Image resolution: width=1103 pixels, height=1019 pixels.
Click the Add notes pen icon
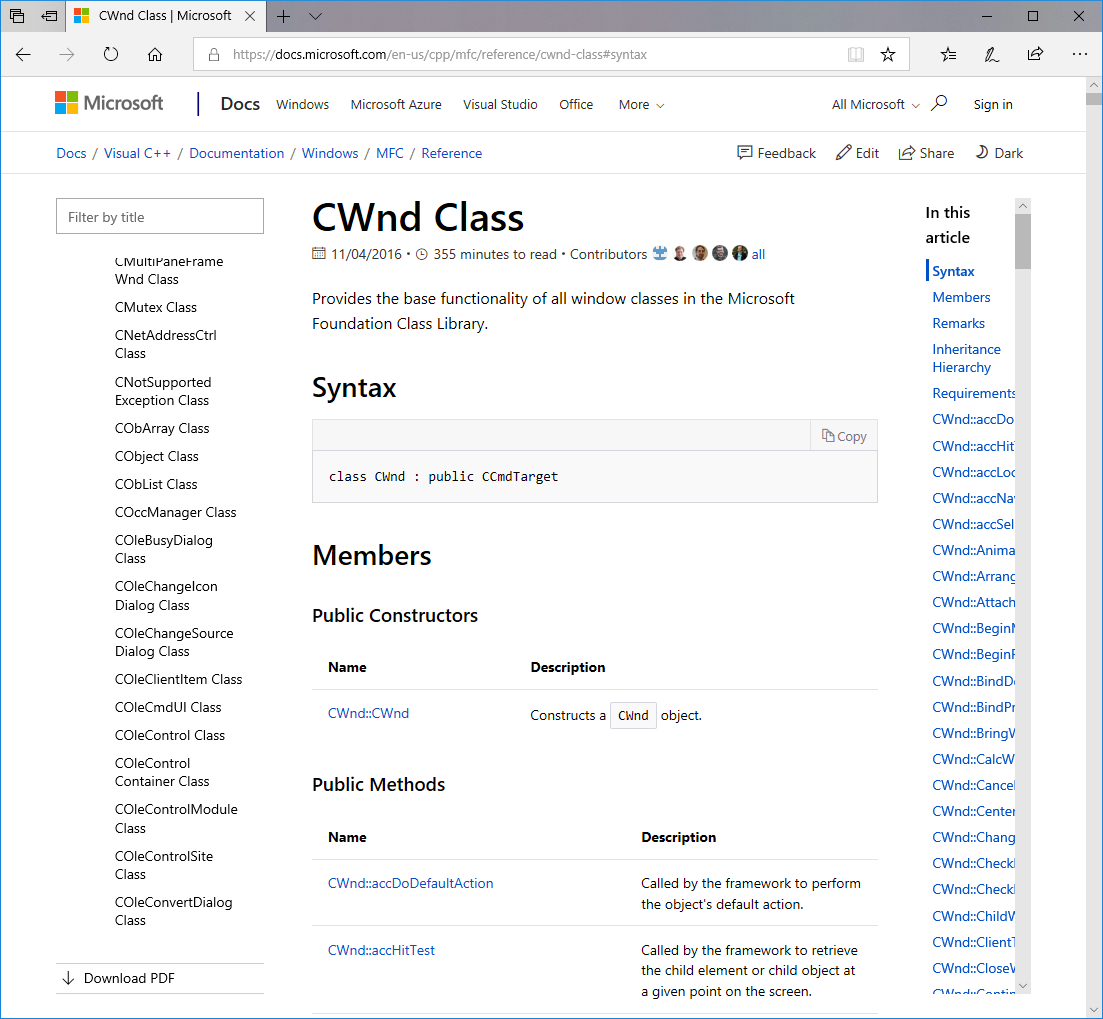(992, 54)
